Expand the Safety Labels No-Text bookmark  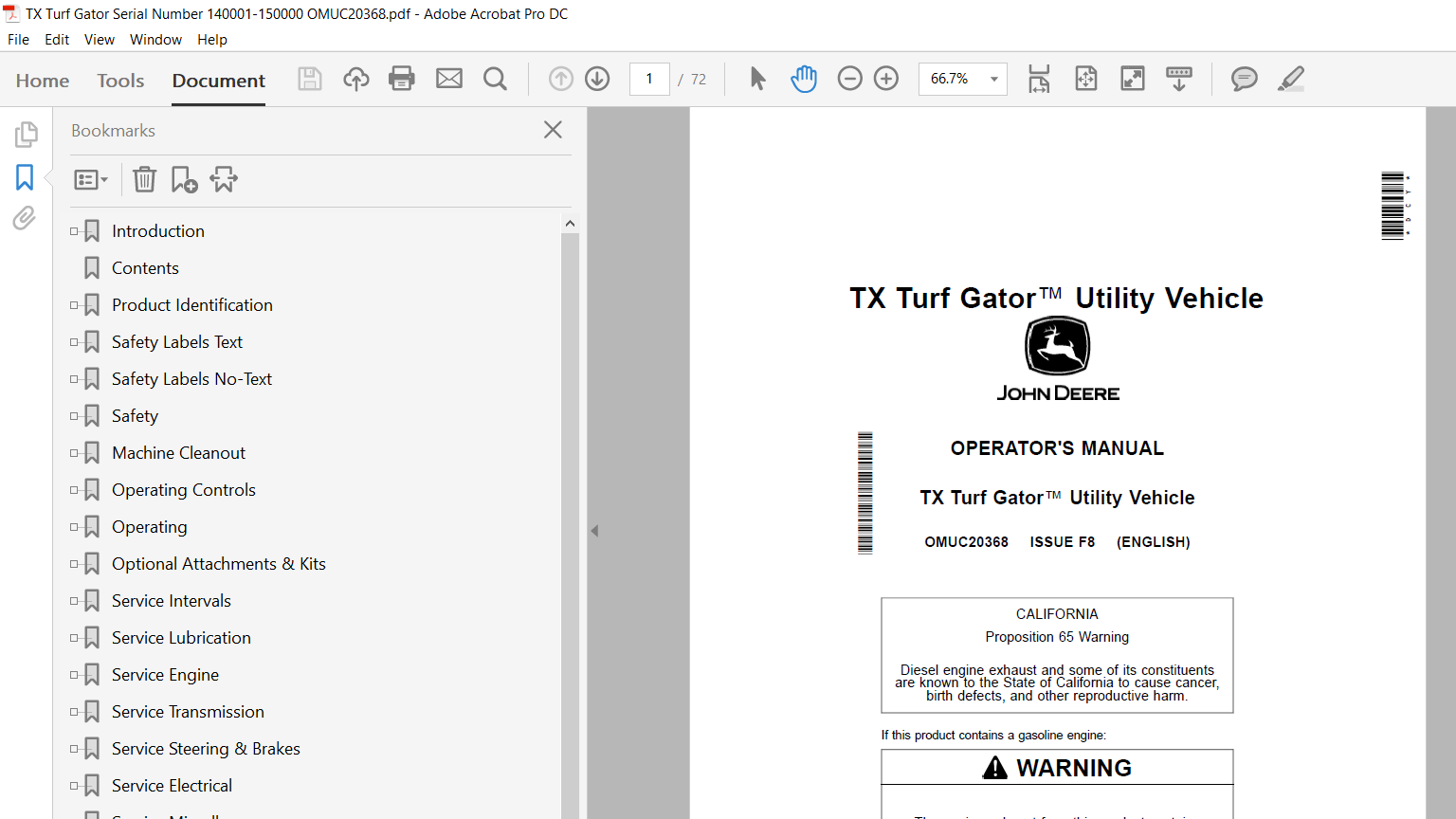[74, 379]
